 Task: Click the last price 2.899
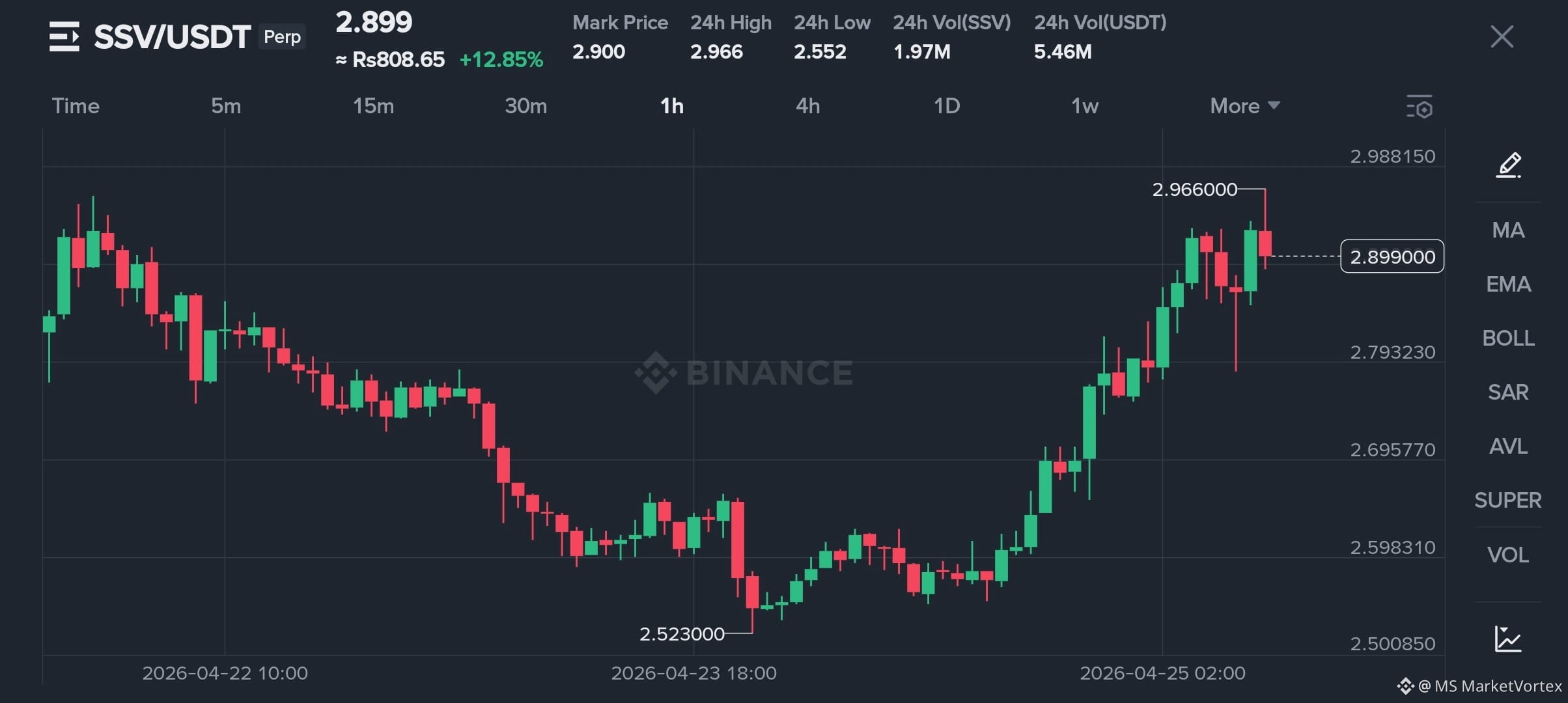pos(374,22)
